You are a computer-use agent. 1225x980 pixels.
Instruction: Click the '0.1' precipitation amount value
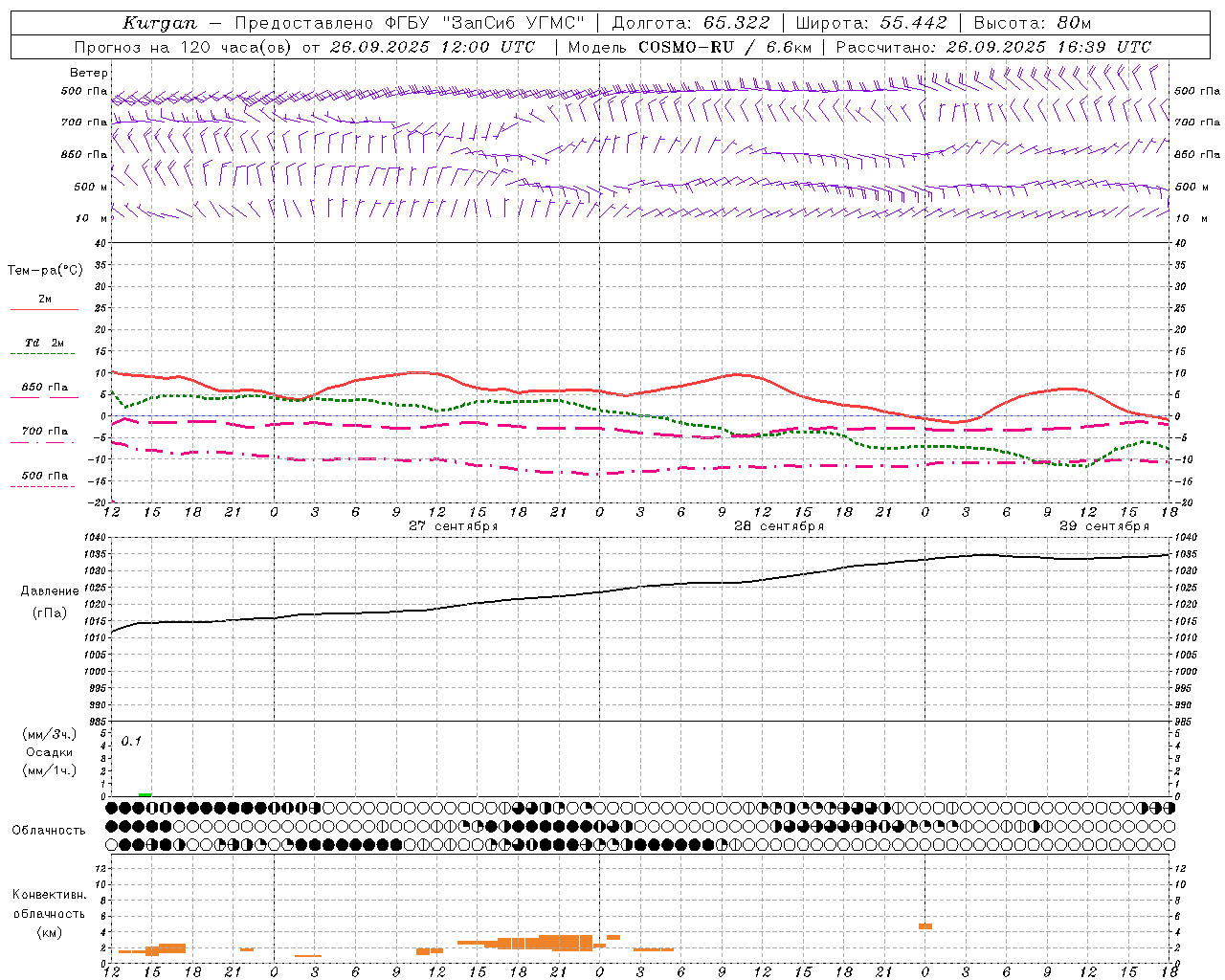point(131,741)
